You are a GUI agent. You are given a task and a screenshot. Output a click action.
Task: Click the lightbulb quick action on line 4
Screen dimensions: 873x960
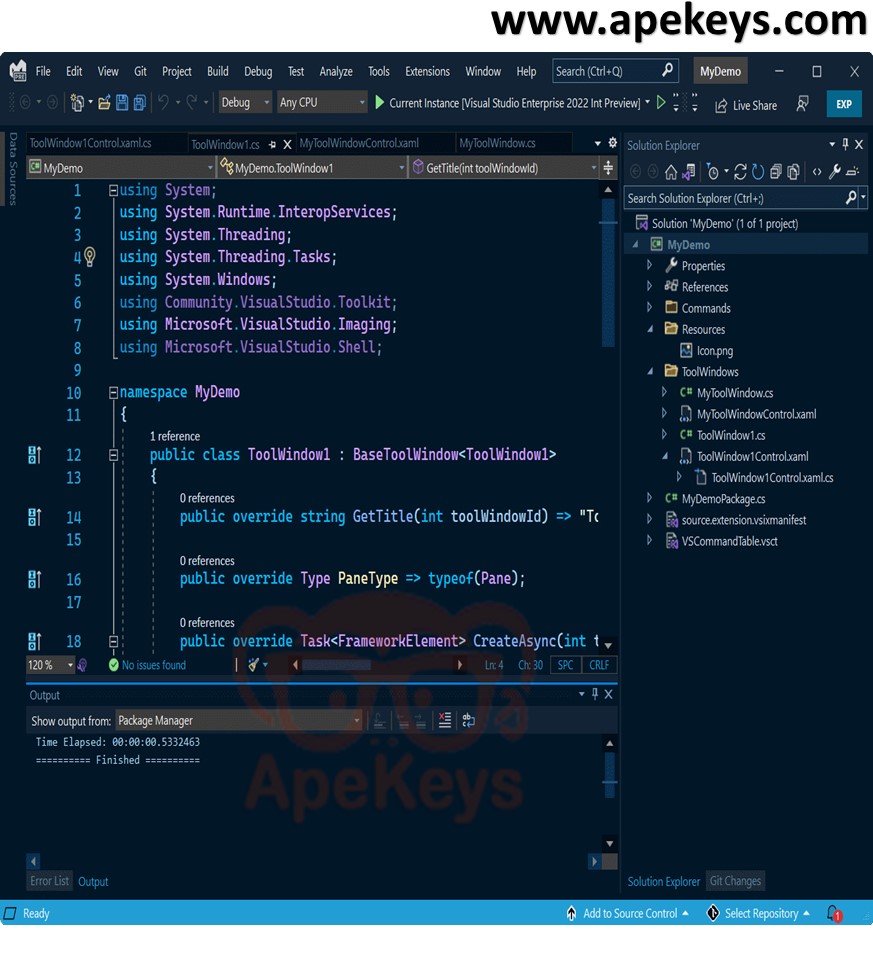pos(90,256)
